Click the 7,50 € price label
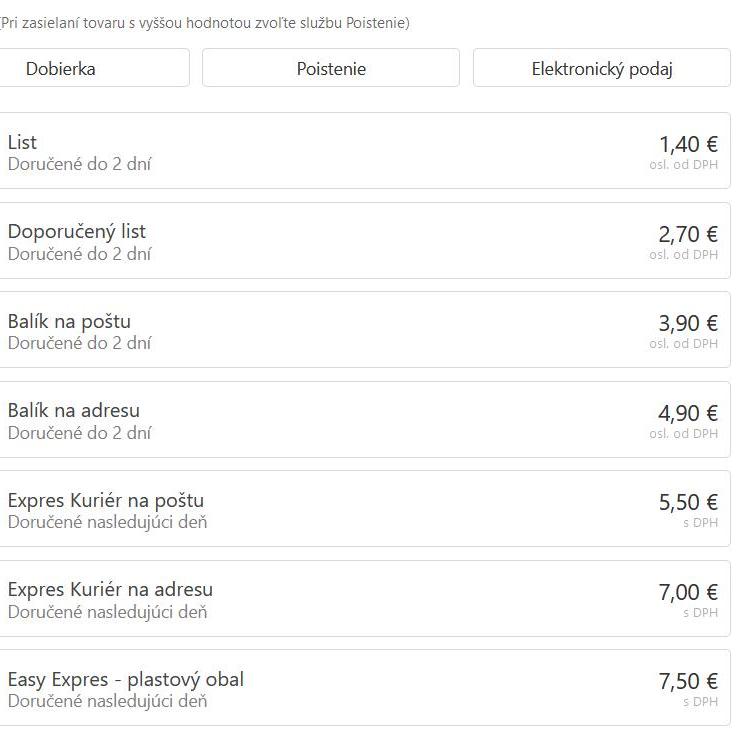 [x=688, y=682]
